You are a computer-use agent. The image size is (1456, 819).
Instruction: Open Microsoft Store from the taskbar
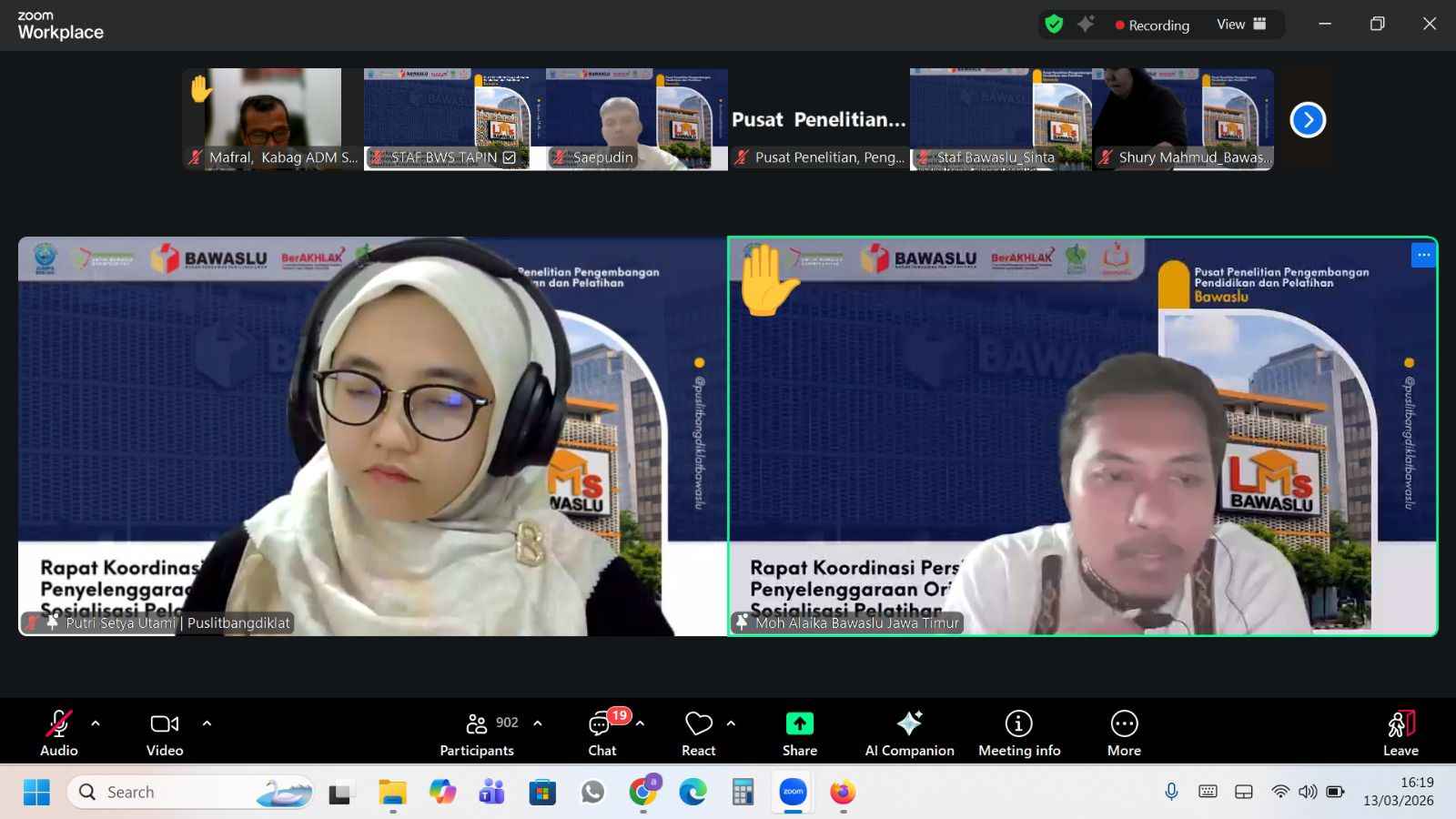pyautogui.click(x=542, y=793)
